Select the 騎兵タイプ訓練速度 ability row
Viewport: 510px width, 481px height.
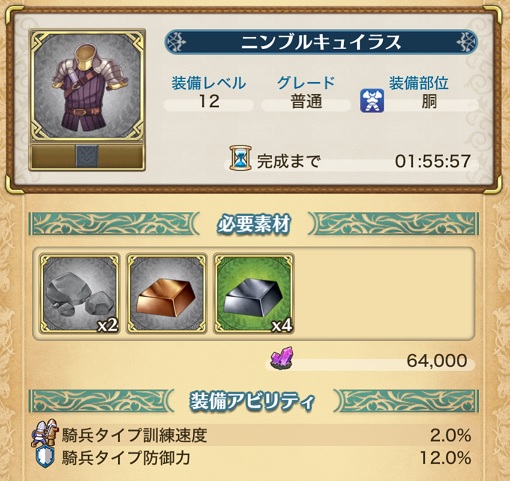coord(252,435)
